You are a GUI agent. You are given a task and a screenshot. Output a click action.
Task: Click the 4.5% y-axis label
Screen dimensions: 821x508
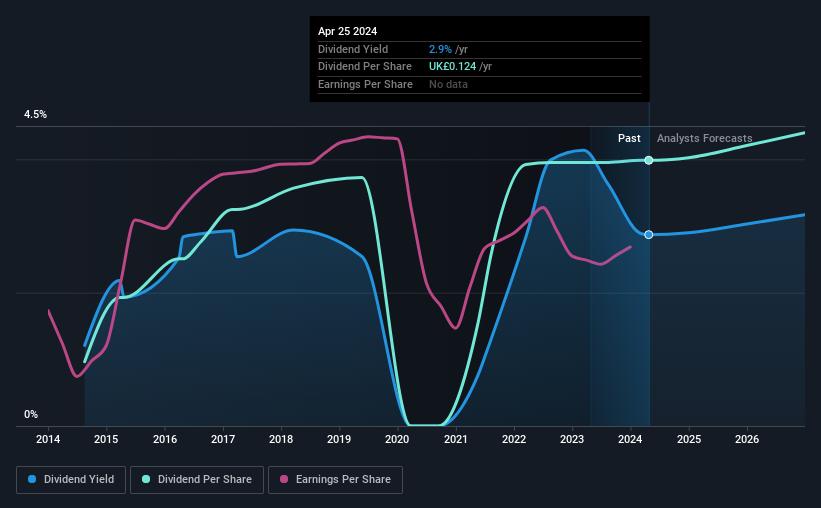point(35,114)
